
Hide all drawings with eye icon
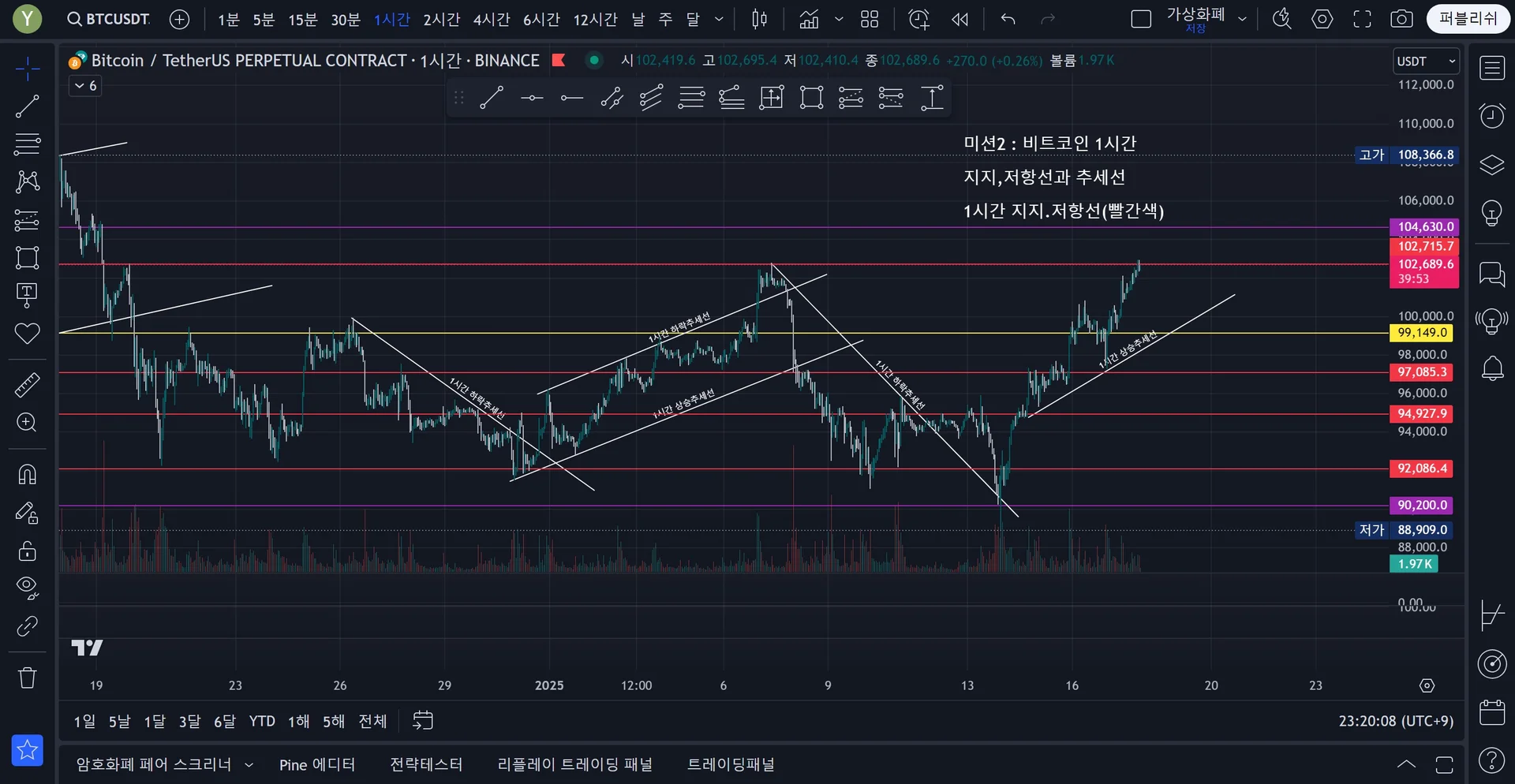point(28,588)
